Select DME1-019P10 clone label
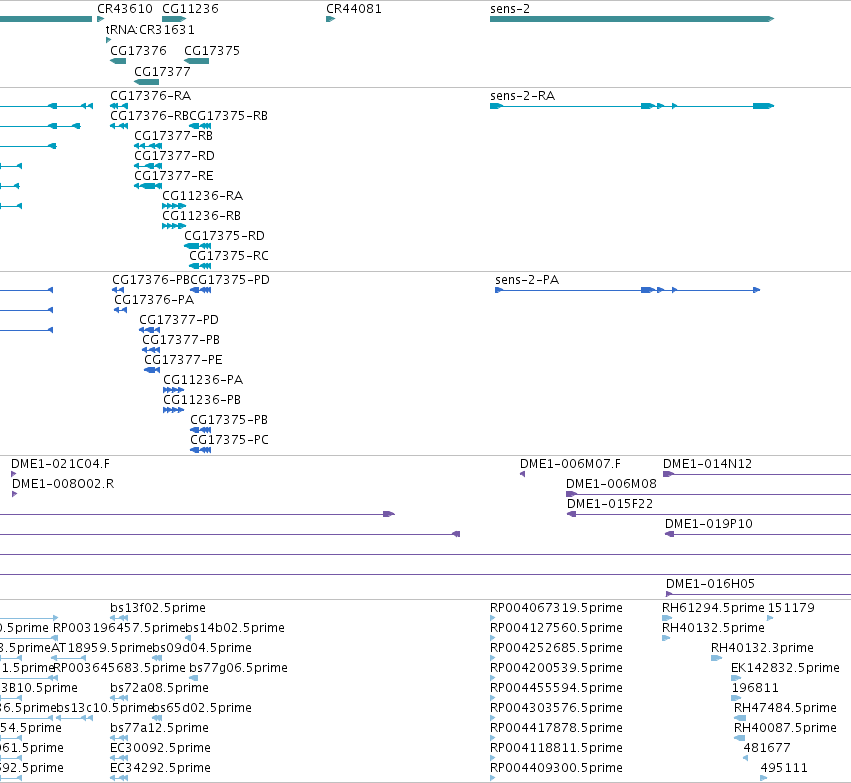 tap(709, 524)
